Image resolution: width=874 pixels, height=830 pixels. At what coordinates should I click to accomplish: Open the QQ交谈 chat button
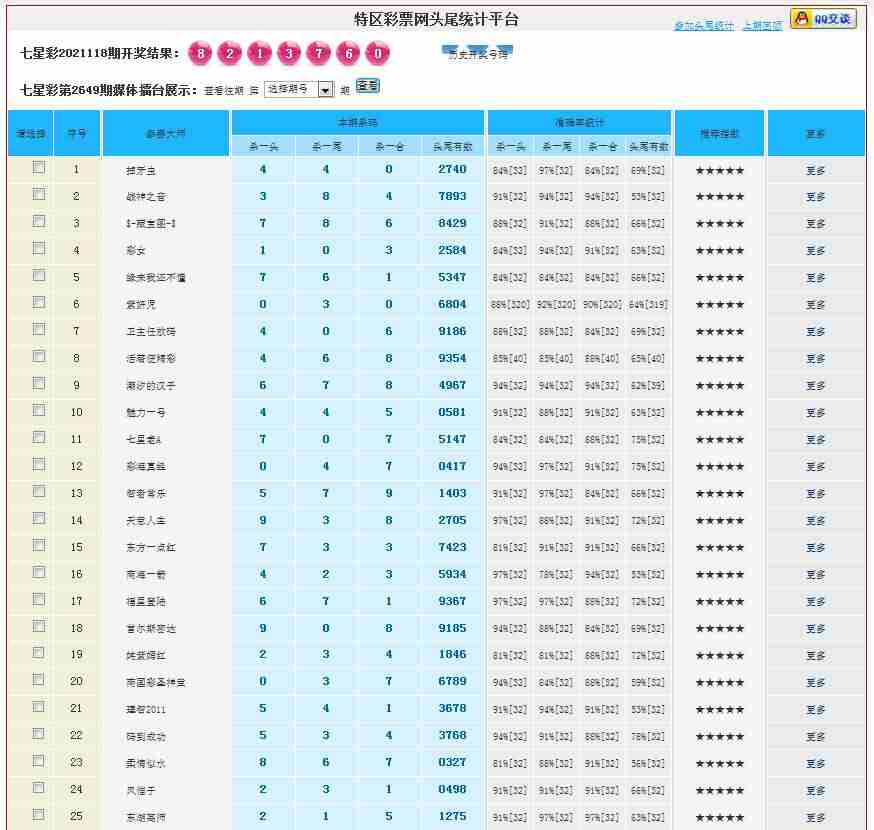(x=823, y=19)
